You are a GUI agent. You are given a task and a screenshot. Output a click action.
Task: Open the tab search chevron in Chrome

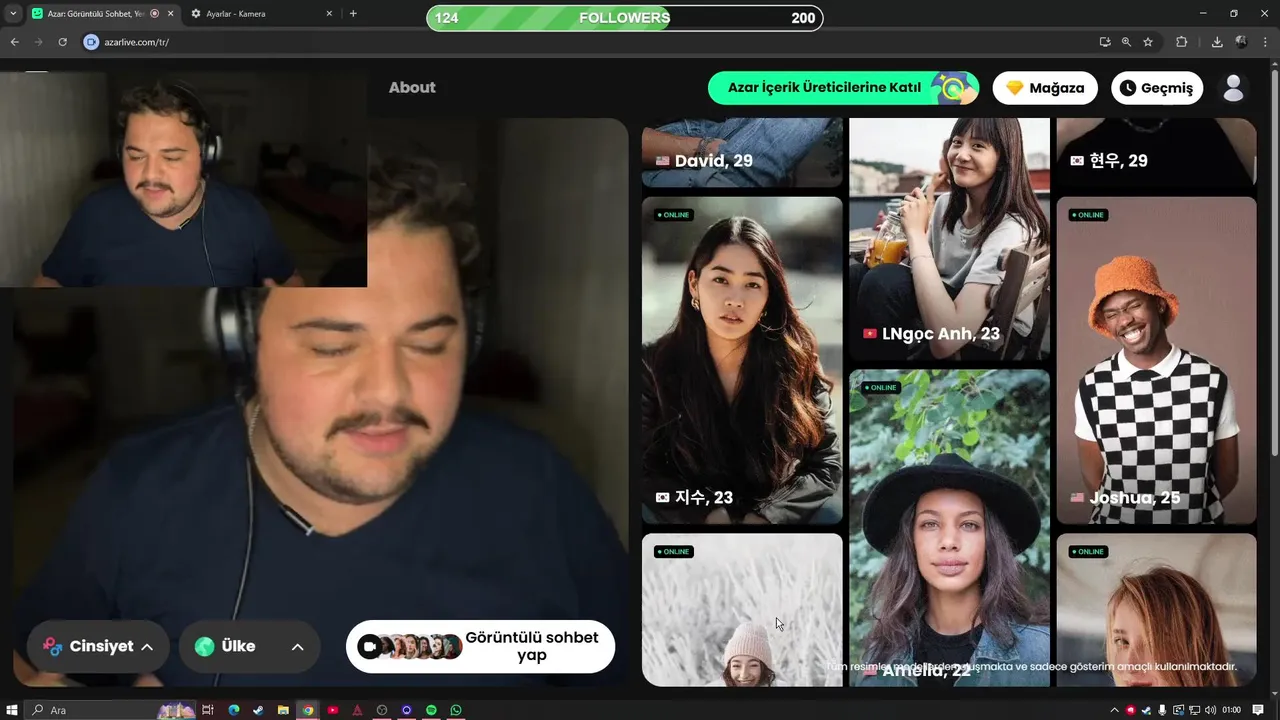point(13,14)
